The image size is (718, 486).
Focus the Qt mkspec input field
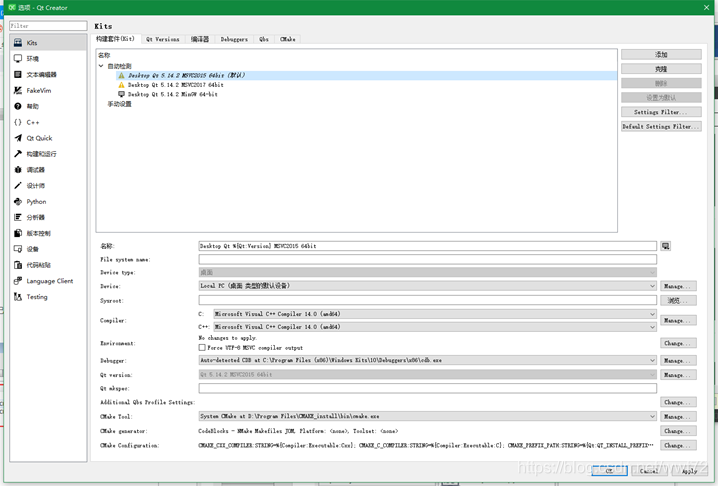click(x=427, y=388)
